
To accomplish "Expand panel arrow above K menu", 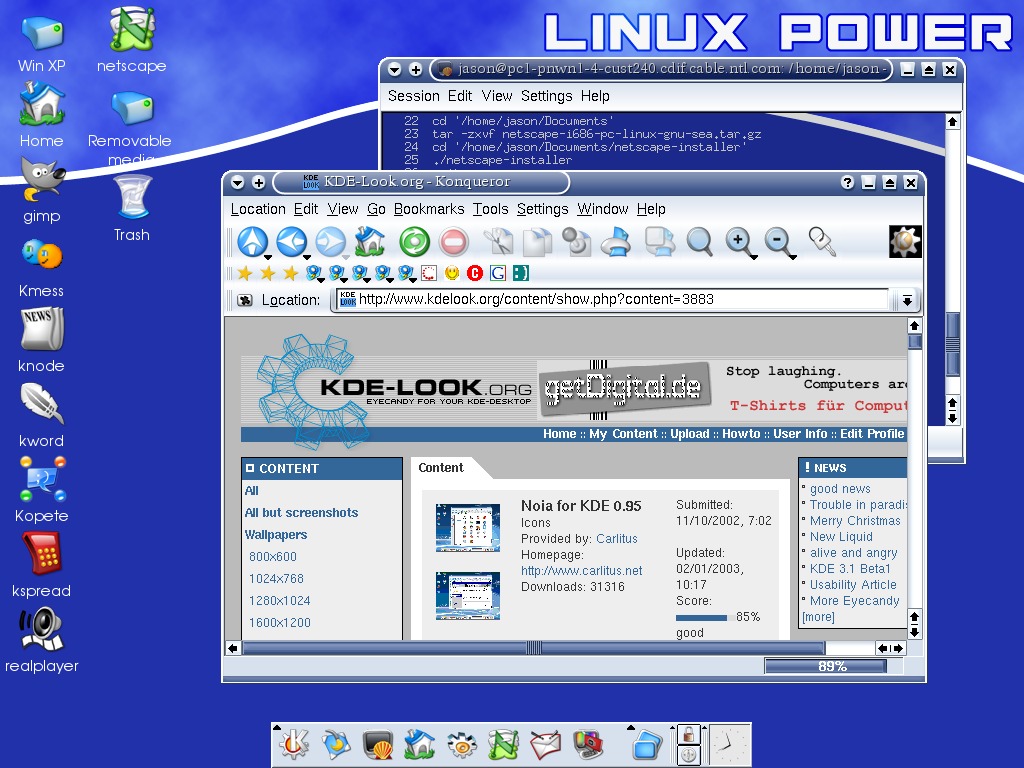I will [276, 727].
